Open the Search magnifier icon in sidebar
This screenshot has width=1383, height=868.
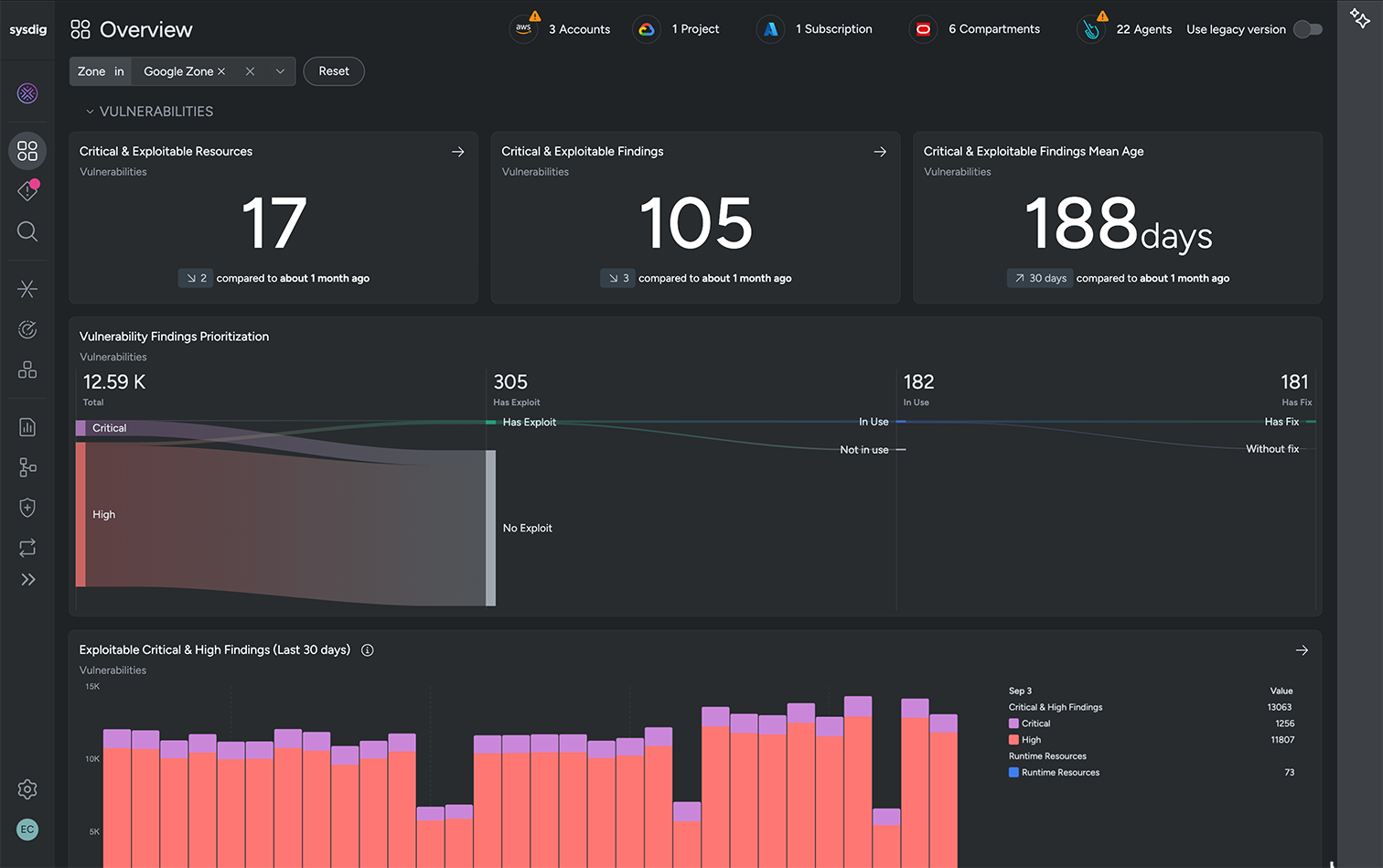pyautogui.click(x=27, y=231)
